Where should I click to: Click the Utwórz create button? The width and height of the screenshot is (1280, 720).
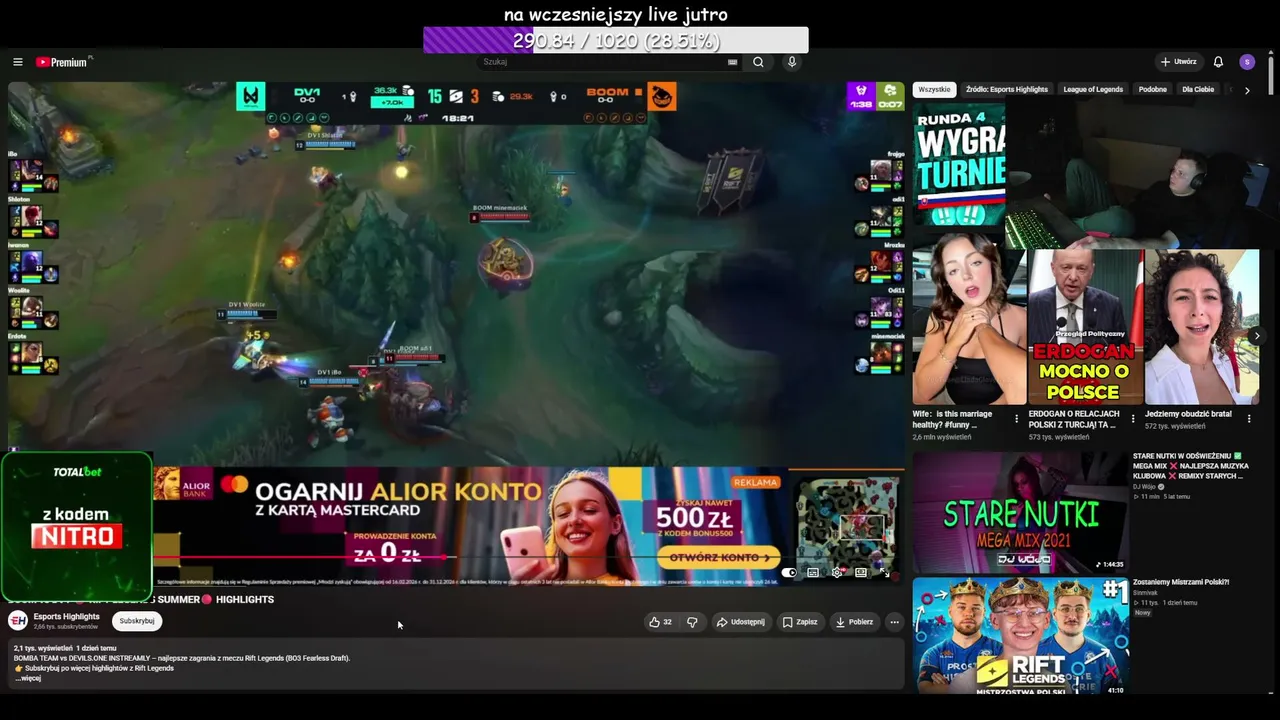[x=1179, y=62]
